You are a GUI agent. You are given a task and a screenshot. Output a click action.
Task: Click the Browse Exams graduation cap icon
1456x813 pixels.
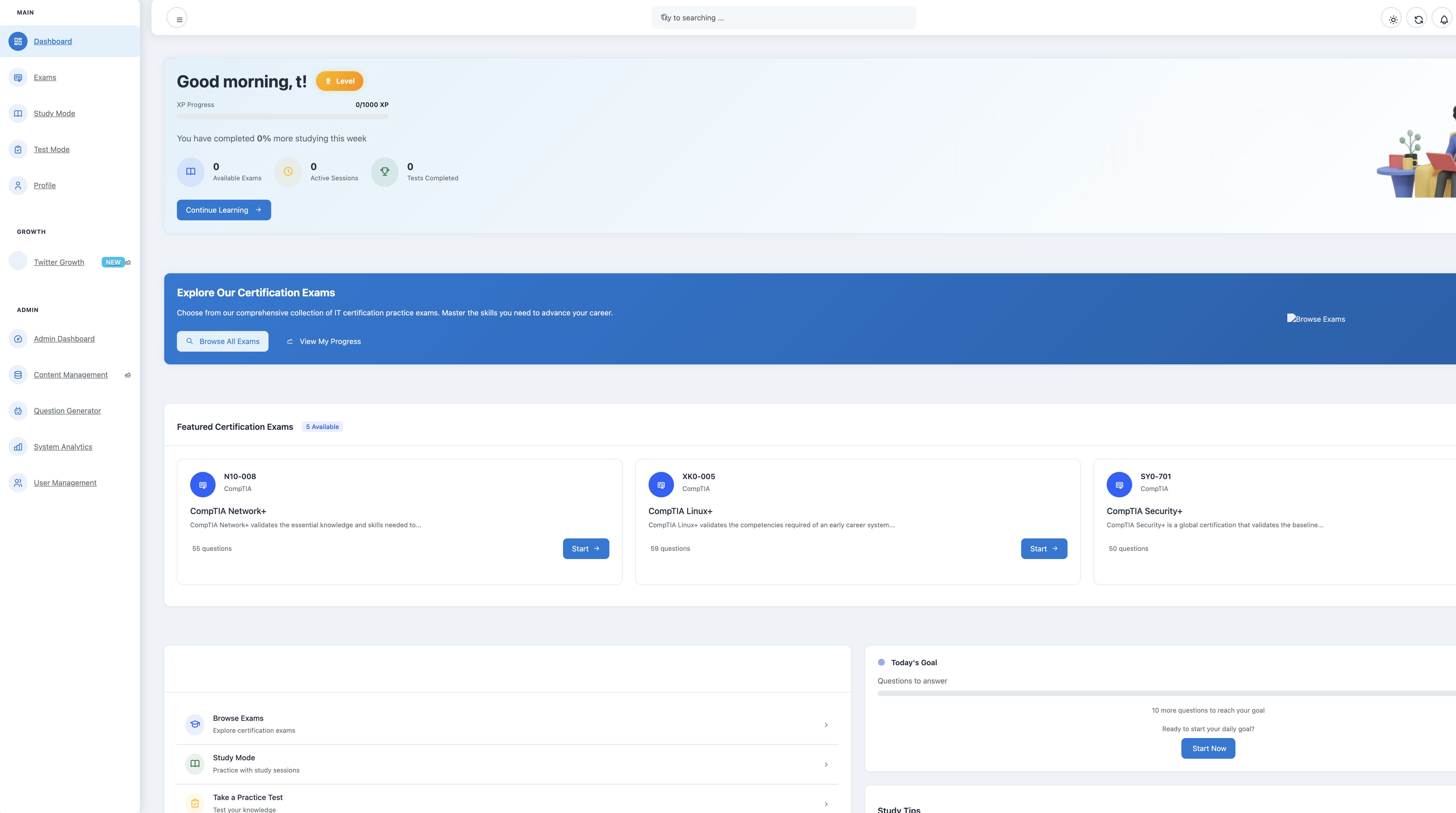(195, 724)
